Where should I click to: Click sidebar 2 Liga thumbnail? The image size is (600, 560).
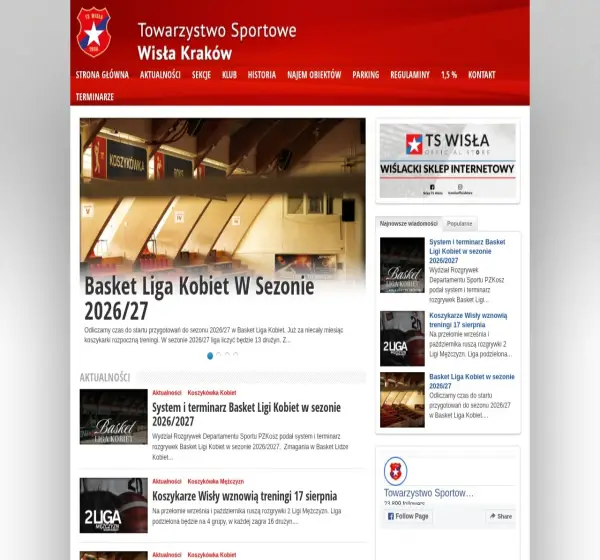pos(402,338)
